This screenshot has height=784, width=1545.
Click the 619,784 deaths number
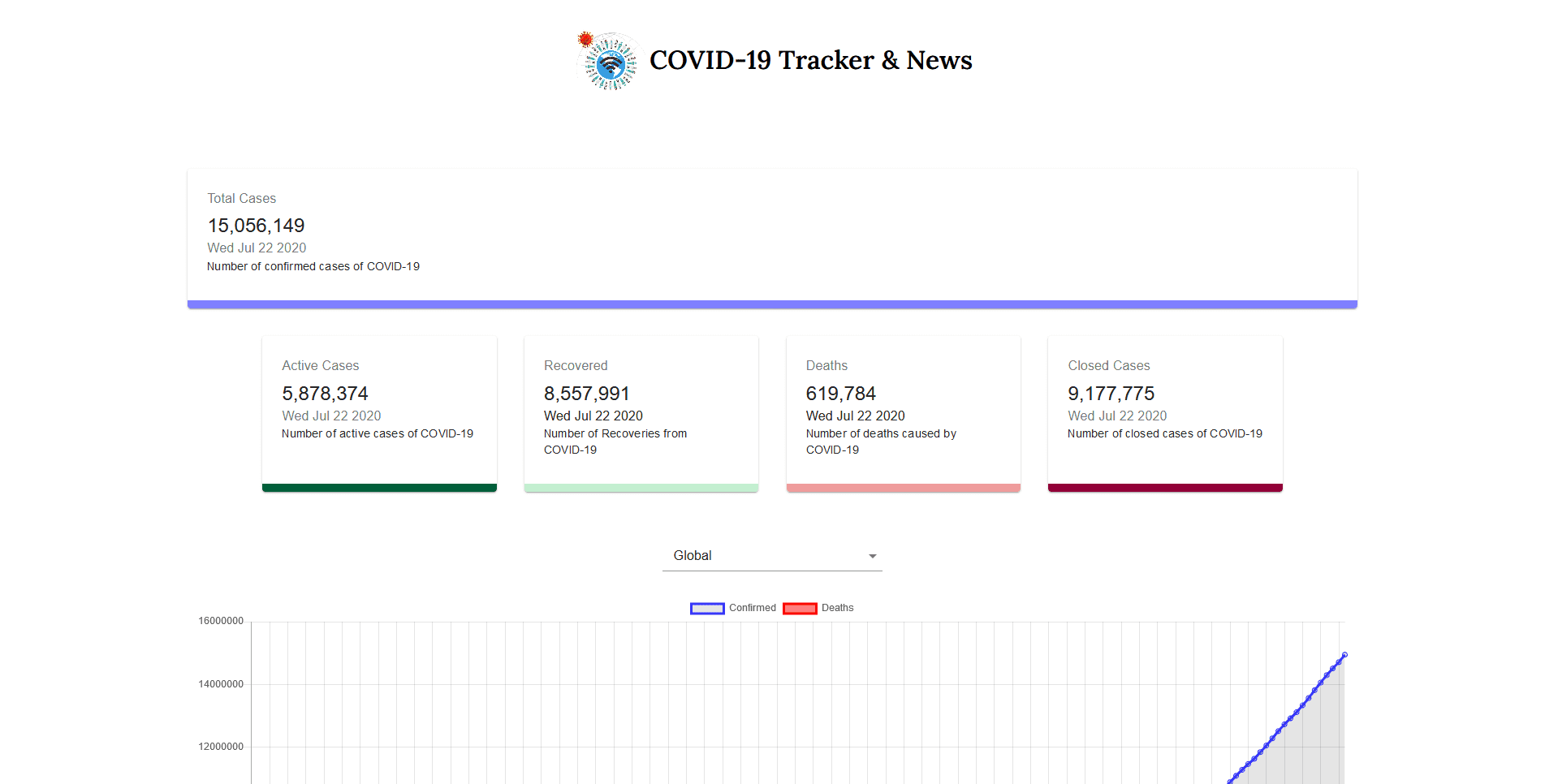pyautogui.click(x=840, y=394)
